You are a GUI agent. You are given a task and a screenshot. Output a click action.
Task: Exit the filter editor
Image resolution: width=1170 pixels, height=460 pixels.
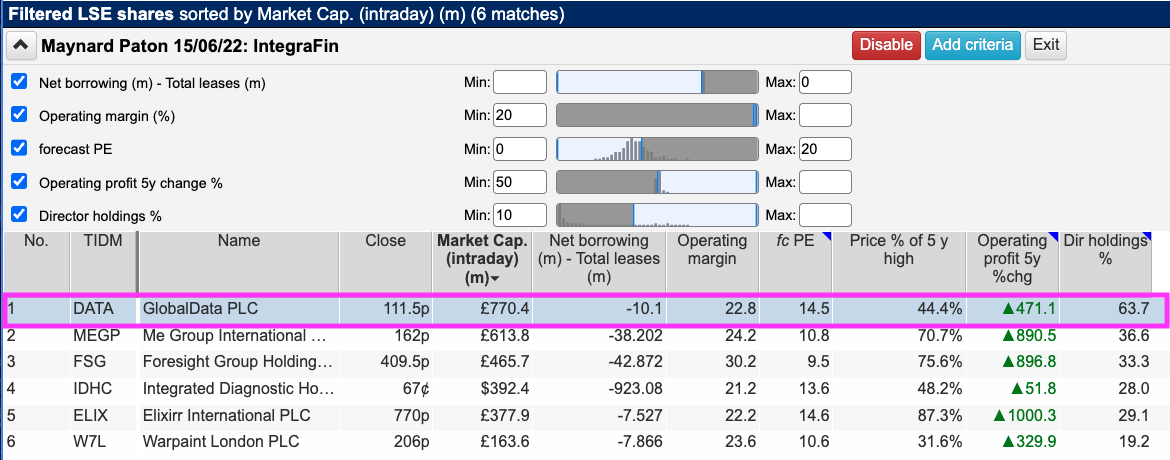point(1046,45)
